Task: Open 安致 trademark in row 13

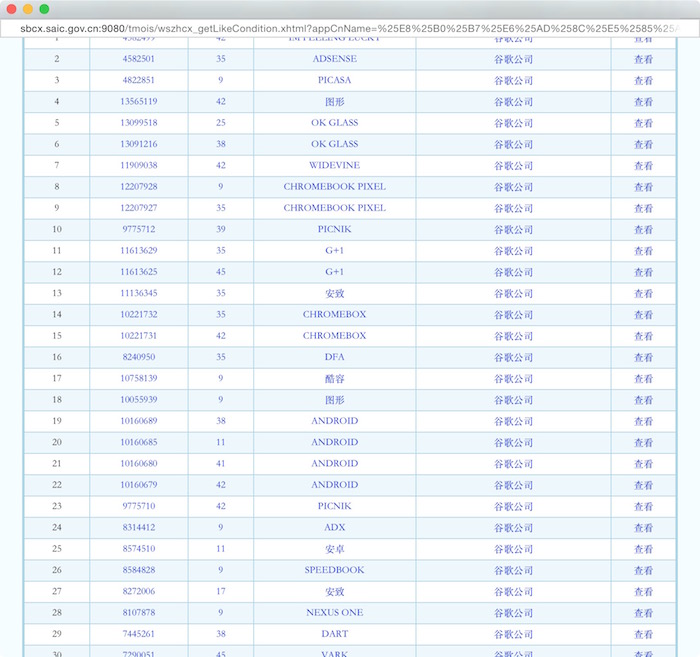Action: pyautogui.click(x=334, y=294)
